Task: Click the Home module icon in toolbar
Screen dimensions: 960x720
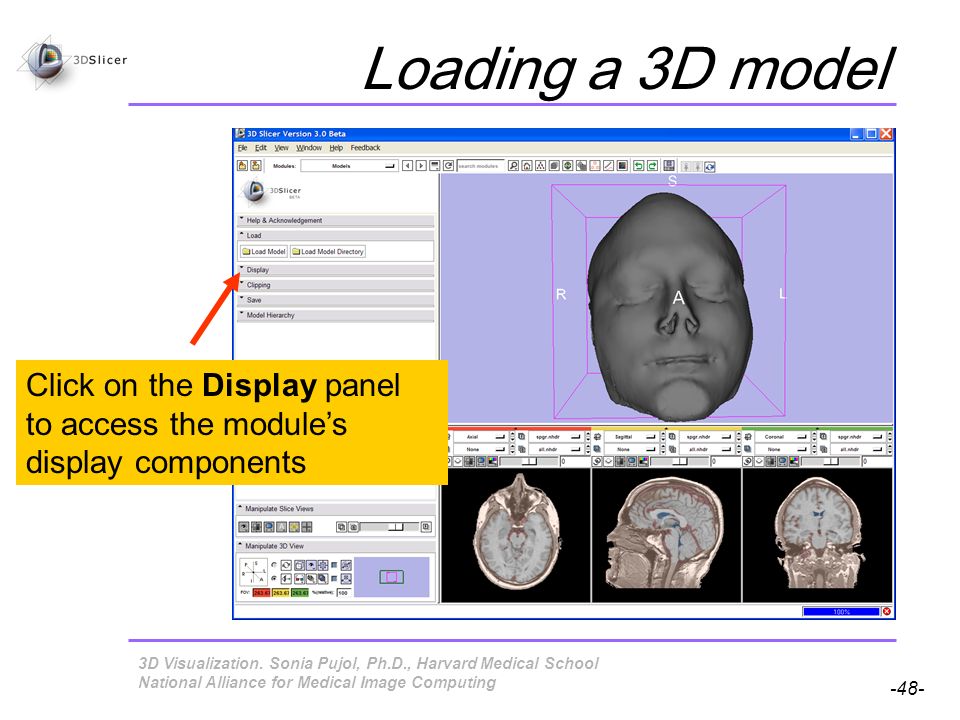Action: click(527, 166)
